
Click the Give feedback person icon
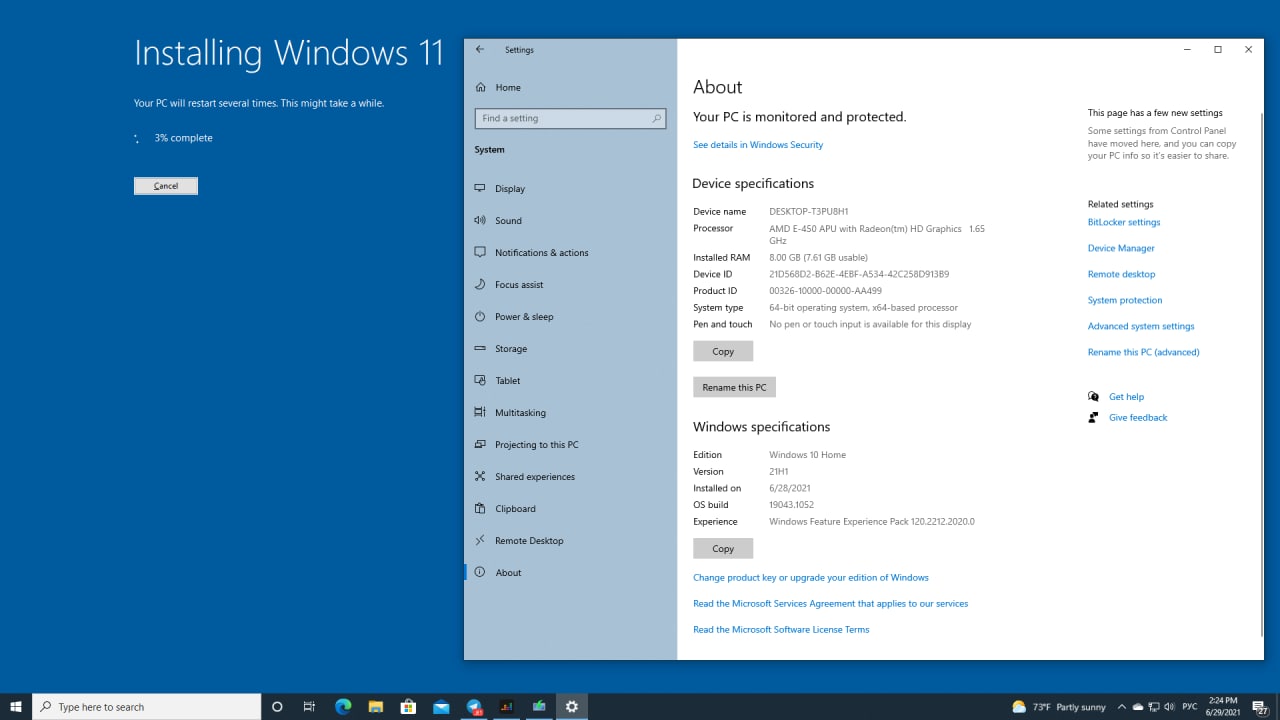(x=1093, y=417)
